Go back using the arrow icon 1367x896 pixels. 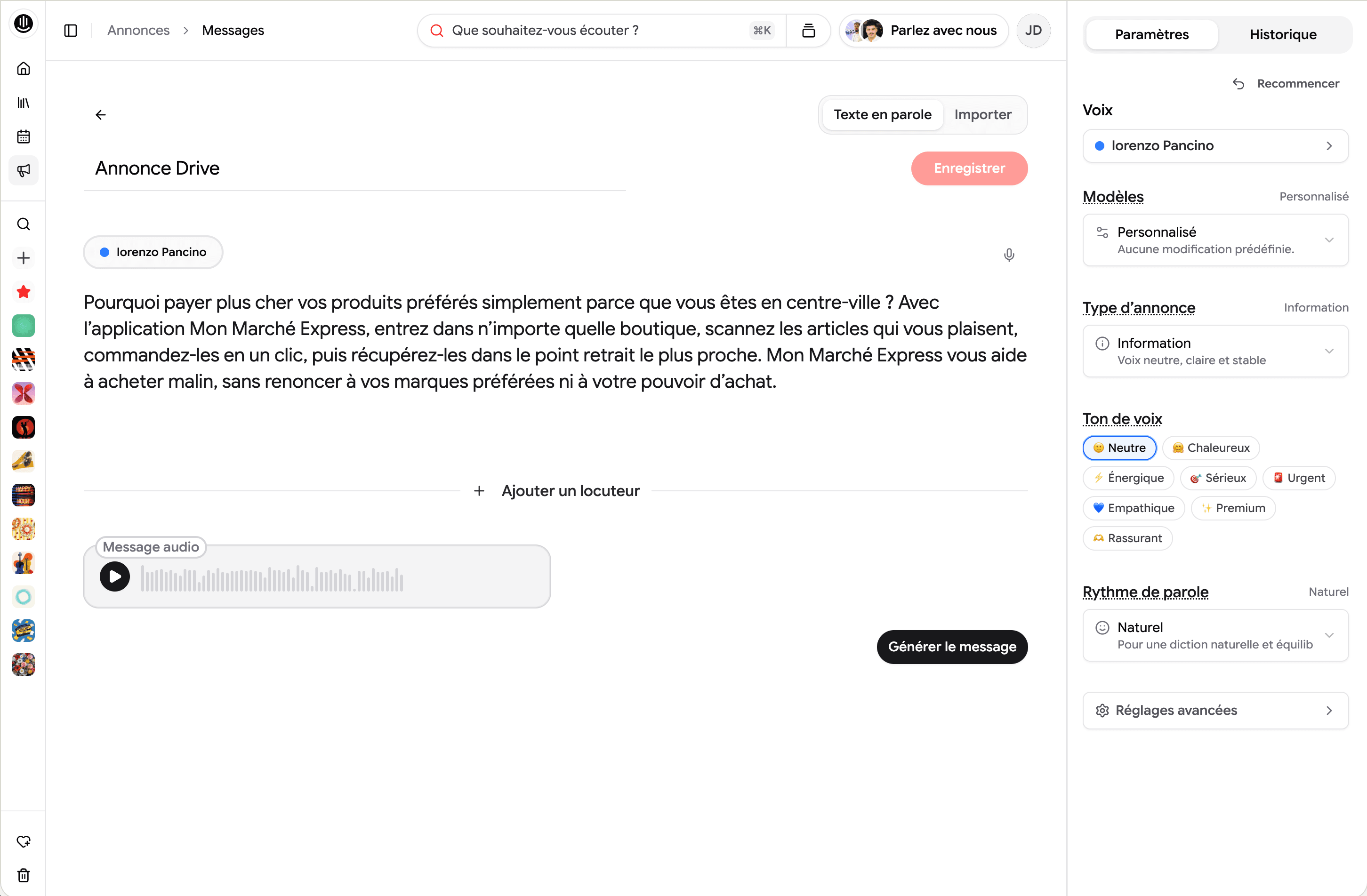[101, 115]
